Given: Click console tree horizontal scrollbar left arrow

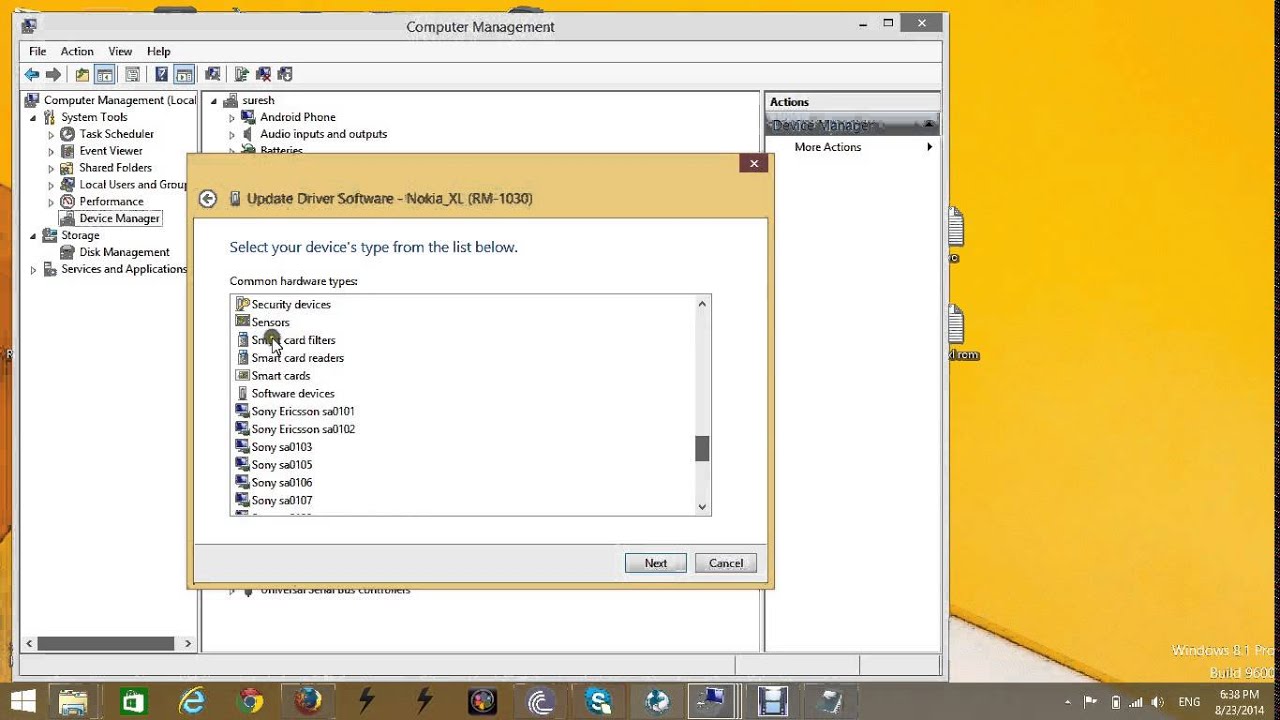Looking at the screenshot, I should pyautogui.click(x=29, y=644).
